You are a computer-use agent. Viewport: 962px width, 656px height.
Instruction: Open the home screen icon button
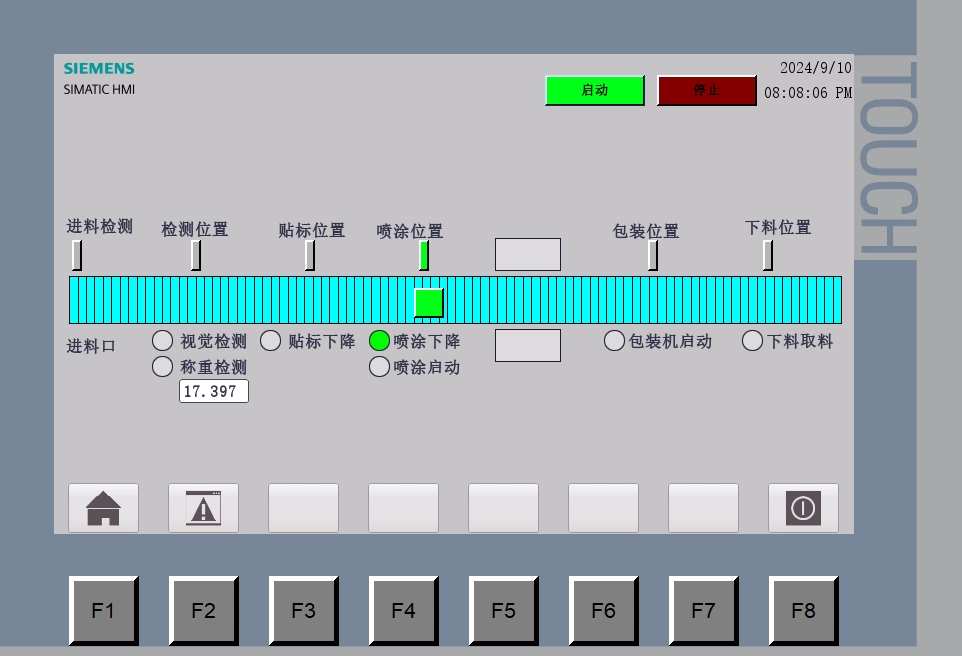tap(103, 508)
